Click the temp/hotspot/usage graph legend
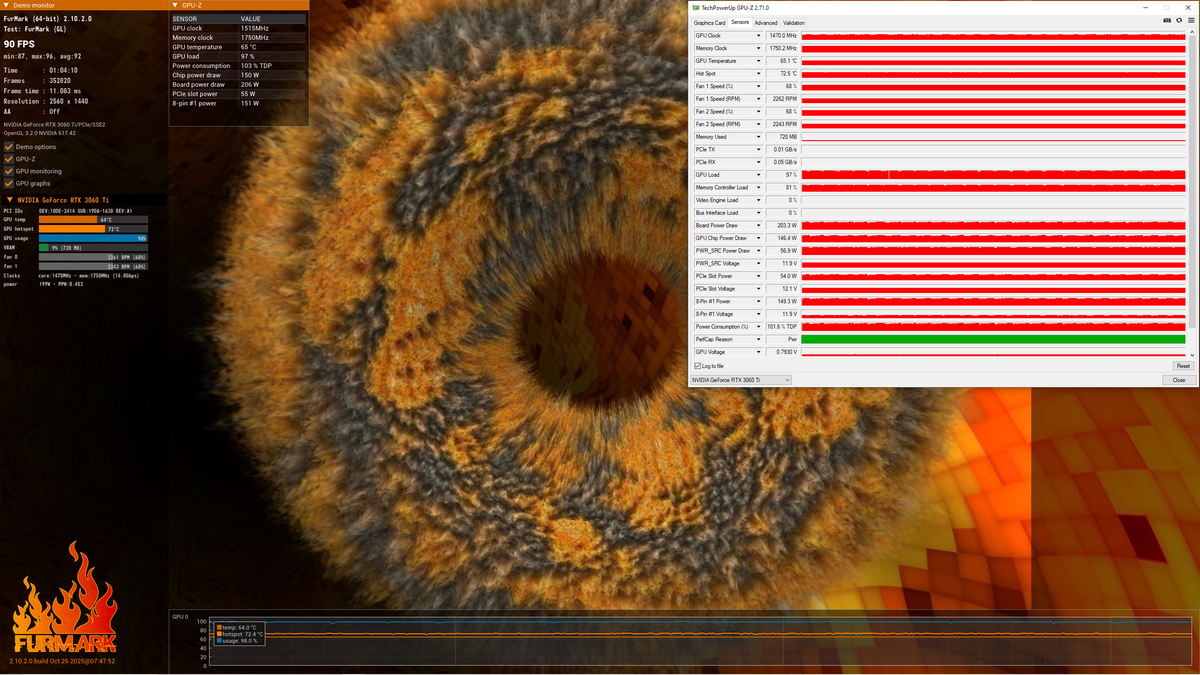 (x=239, y=634)
